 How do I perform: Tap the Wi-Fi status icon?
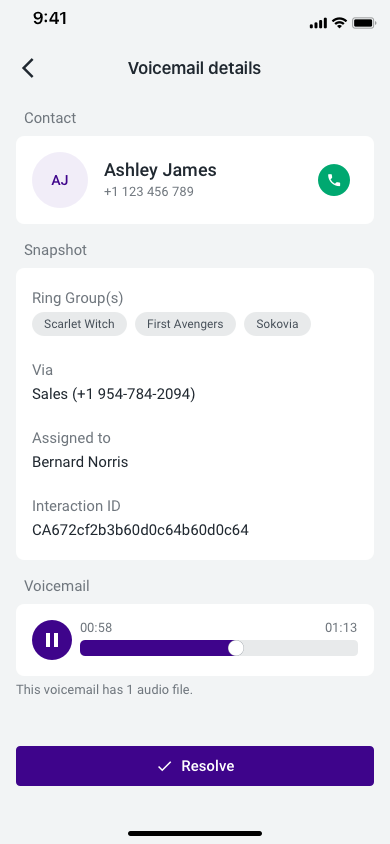coord(339,23)
